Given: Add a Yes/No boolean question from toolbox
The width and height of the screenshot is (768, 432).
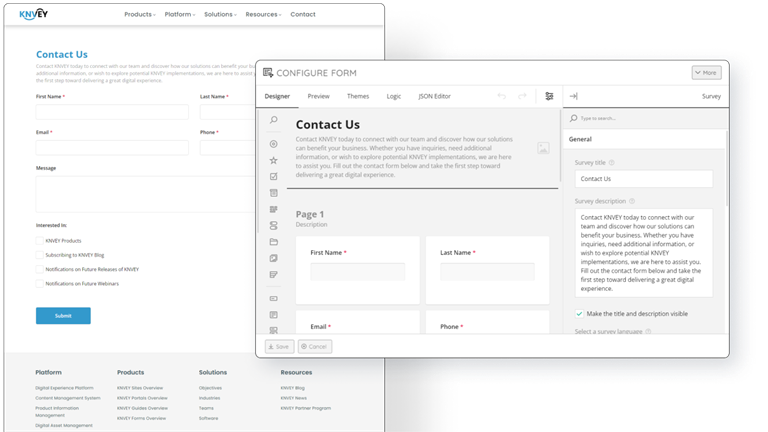Looking at the screenshot, I should (274, 225).
